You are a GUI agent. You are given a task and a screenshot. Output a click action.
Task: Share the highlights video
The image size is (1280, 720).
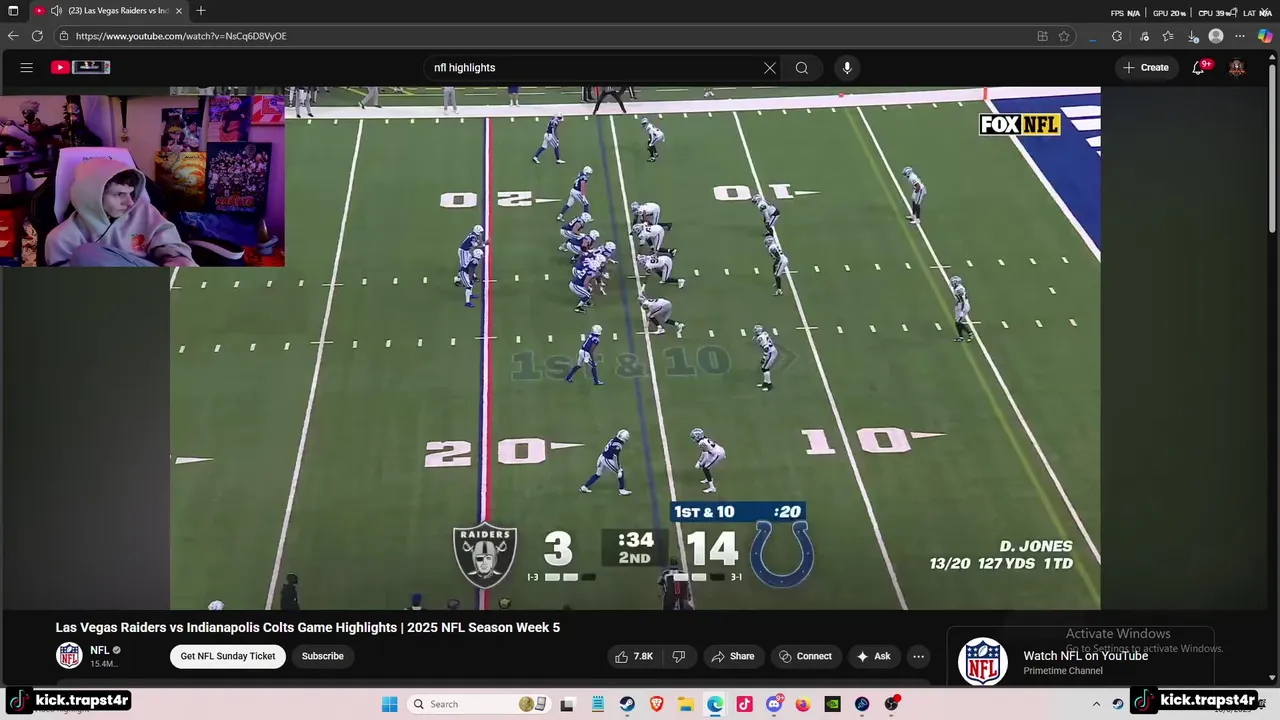tap(732, 656)
